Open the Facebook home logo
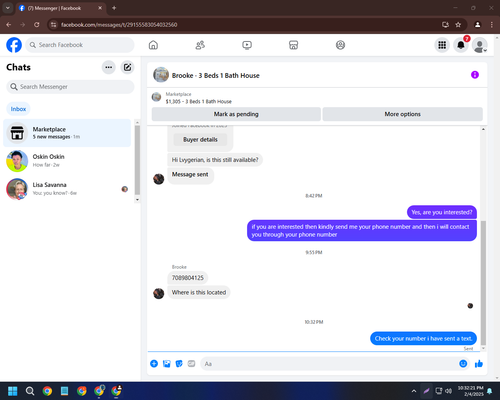 pos(14,45)
